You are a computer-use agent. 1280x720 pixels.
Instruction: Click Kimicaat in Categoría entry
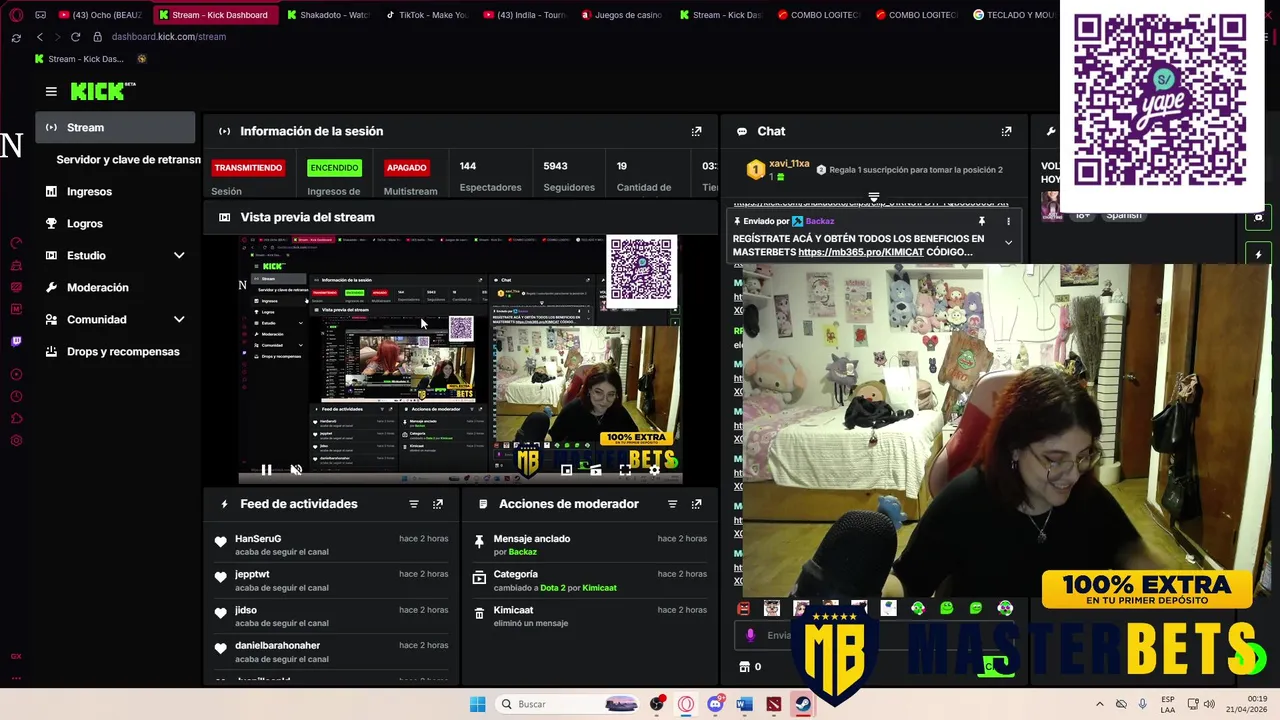tap(599, 588)
